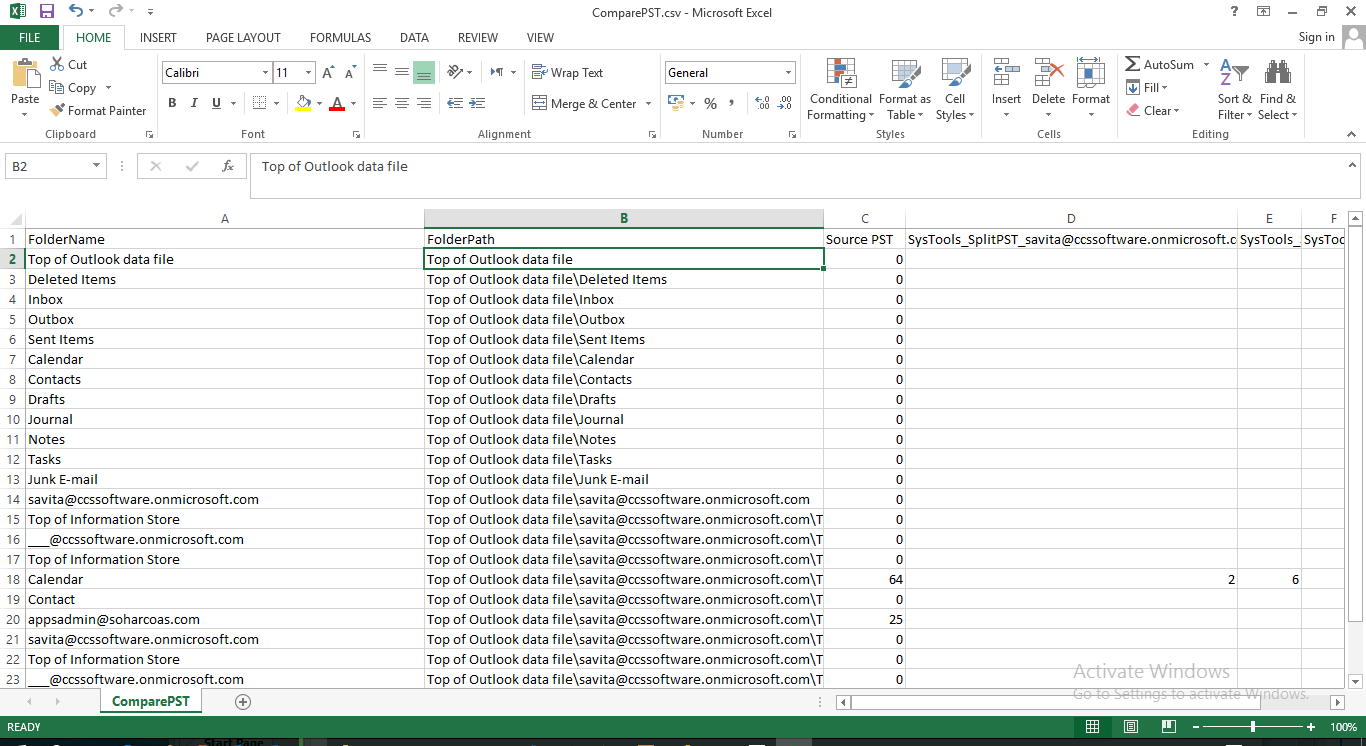Select the ComparePST sheet tab

151,701
